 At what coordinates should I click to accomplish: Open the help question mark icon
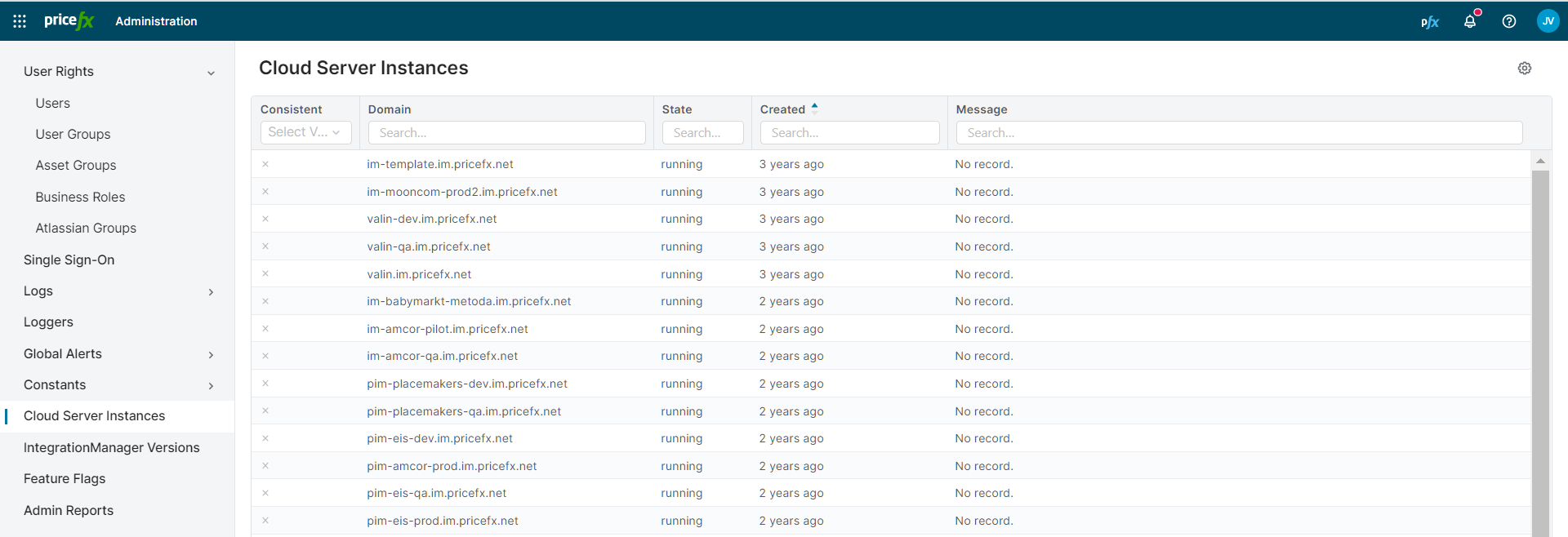point(1509,21)
